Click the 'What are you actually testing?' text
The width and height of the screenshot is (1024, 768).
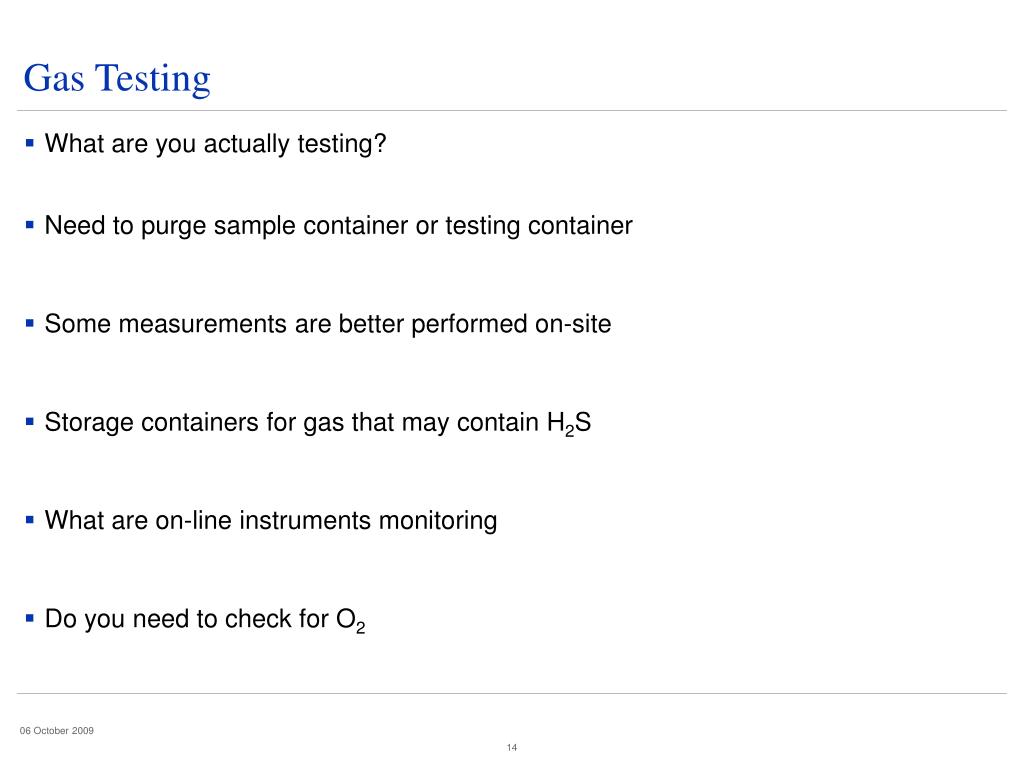point(216,144)
